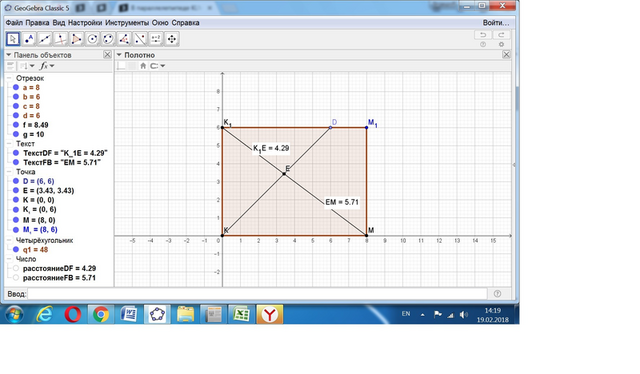Show расстояниеDF = 4.29 visibility circle
The image size is (640, 374).
tap(16, 268)
